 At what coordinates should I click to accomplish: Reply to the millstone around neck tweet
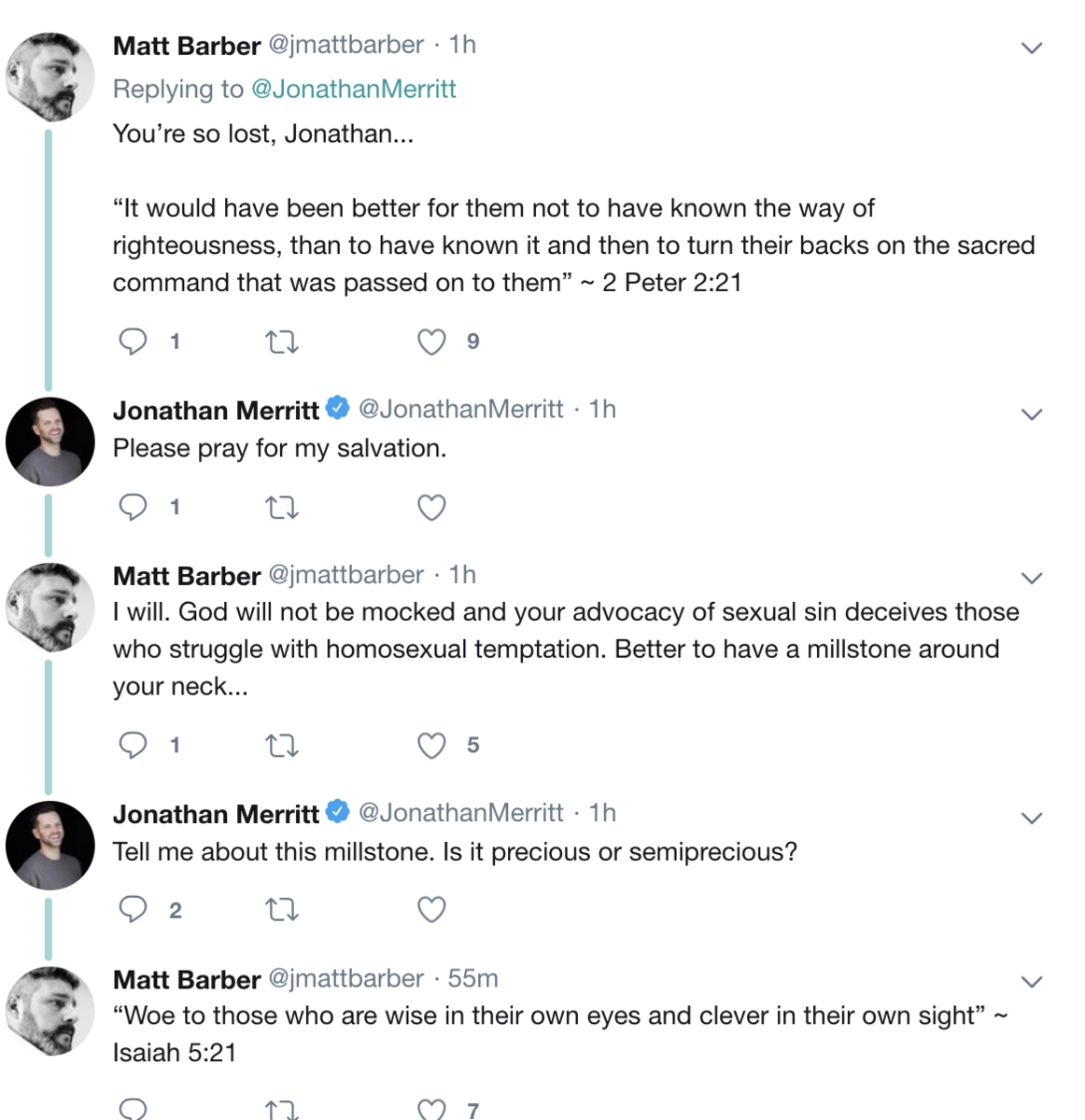point(133,745)
